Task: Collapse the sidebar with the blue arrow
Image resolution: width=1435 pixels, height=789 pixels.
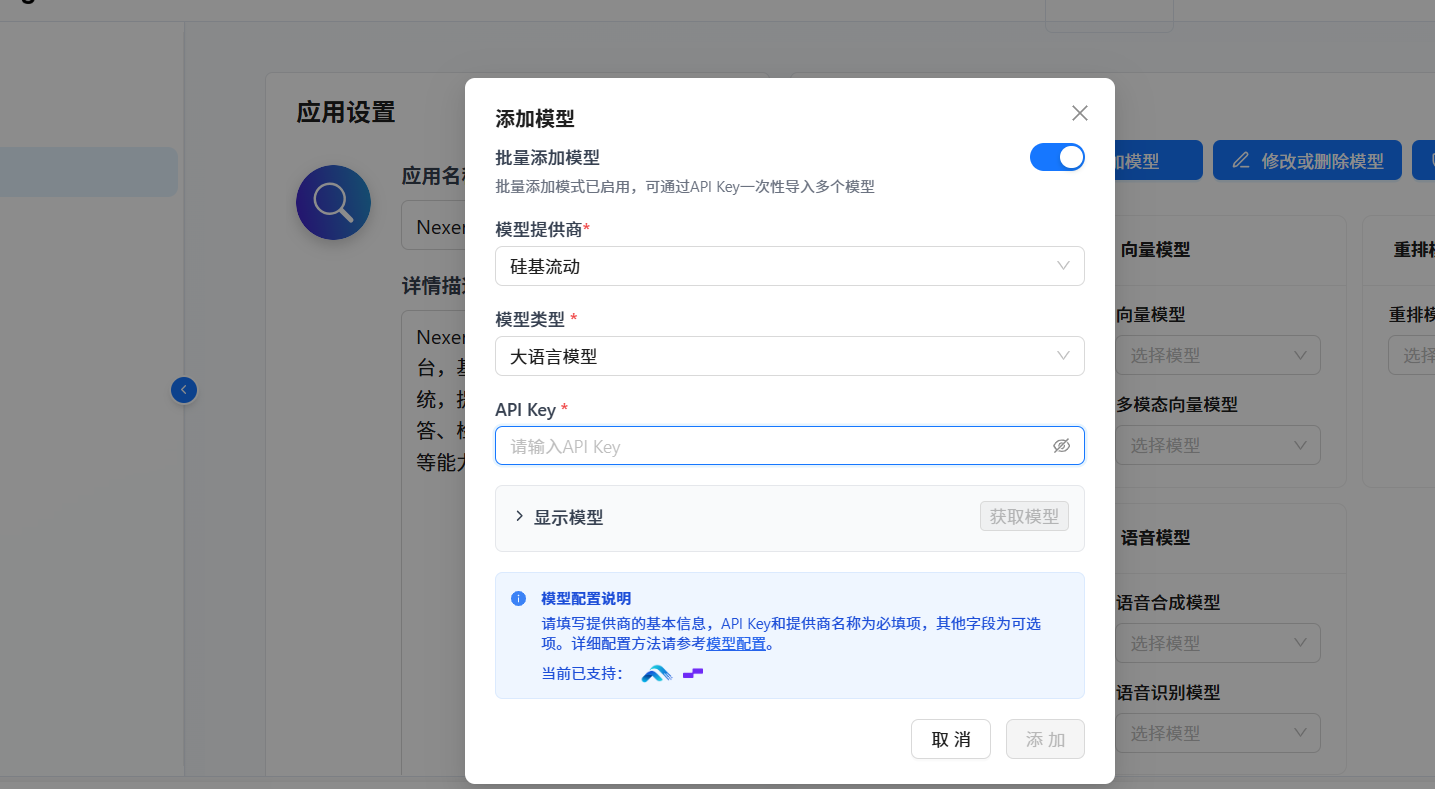Action: click(183, 390)
